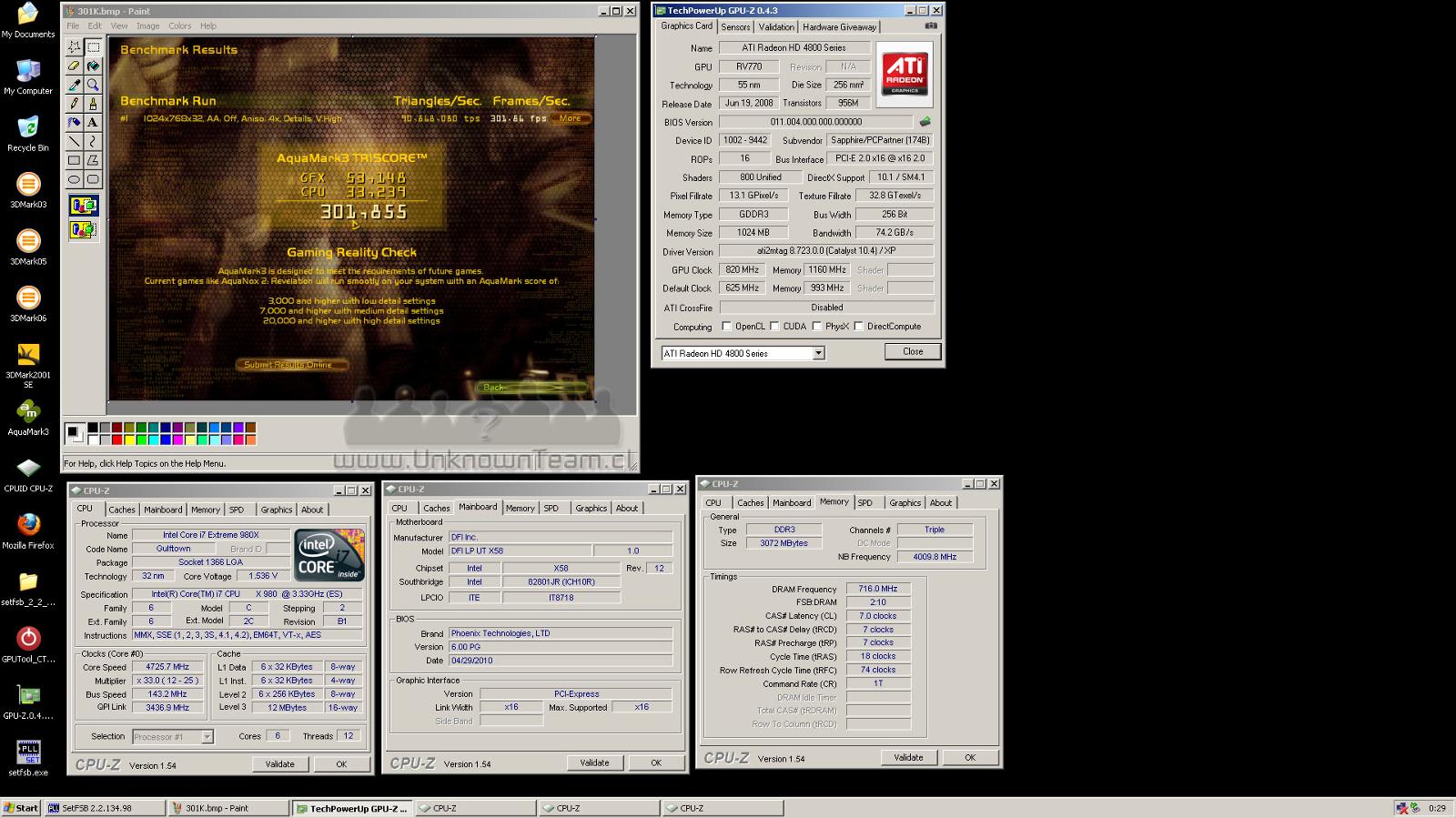1456x818 pixels.
Task: Pick the bright red color swatch in Paint
Action: [117, 439]
